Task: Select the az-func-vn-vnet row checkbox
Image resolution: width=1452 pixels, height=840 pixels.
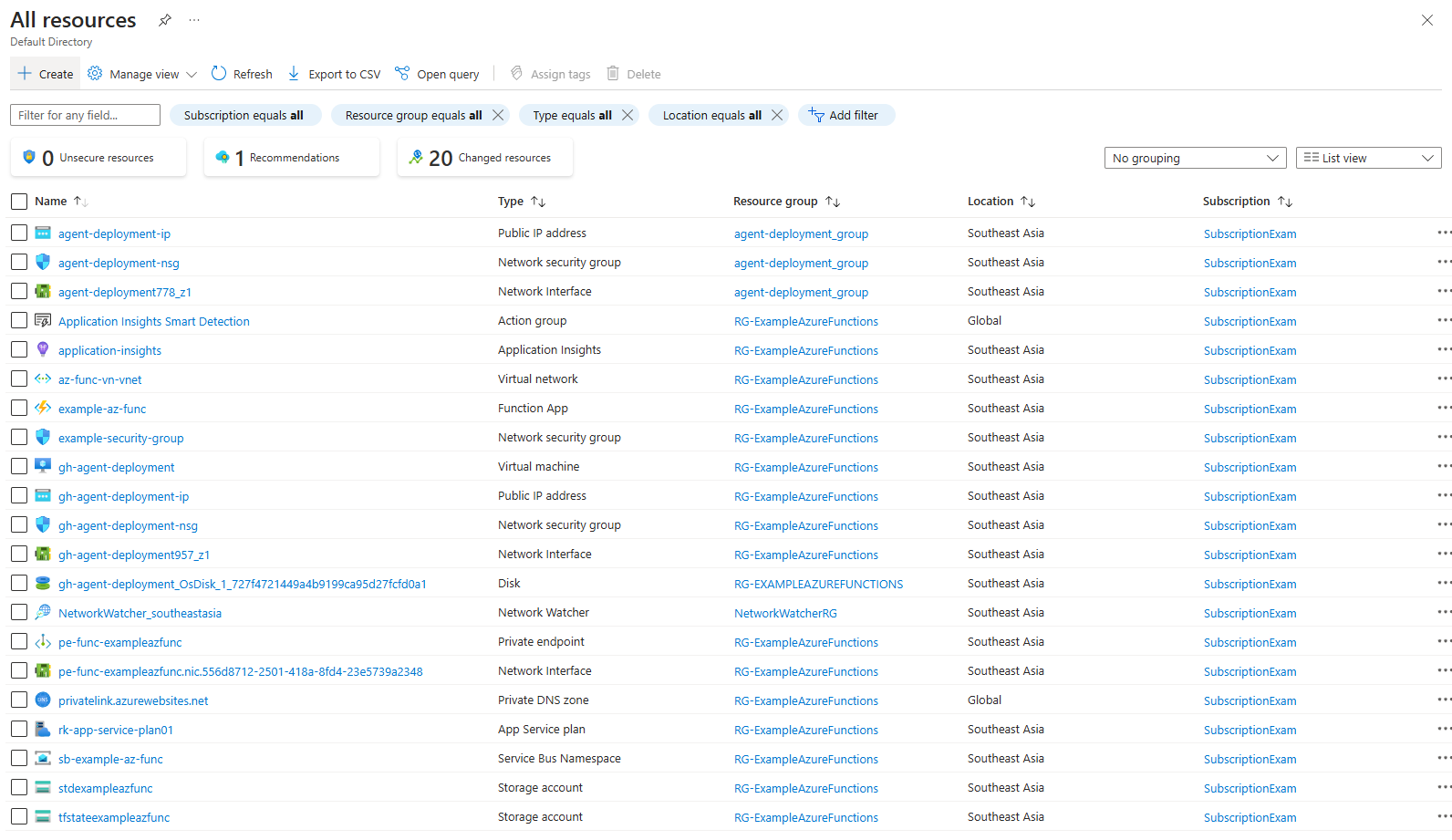Action: [x=19, y=379]
